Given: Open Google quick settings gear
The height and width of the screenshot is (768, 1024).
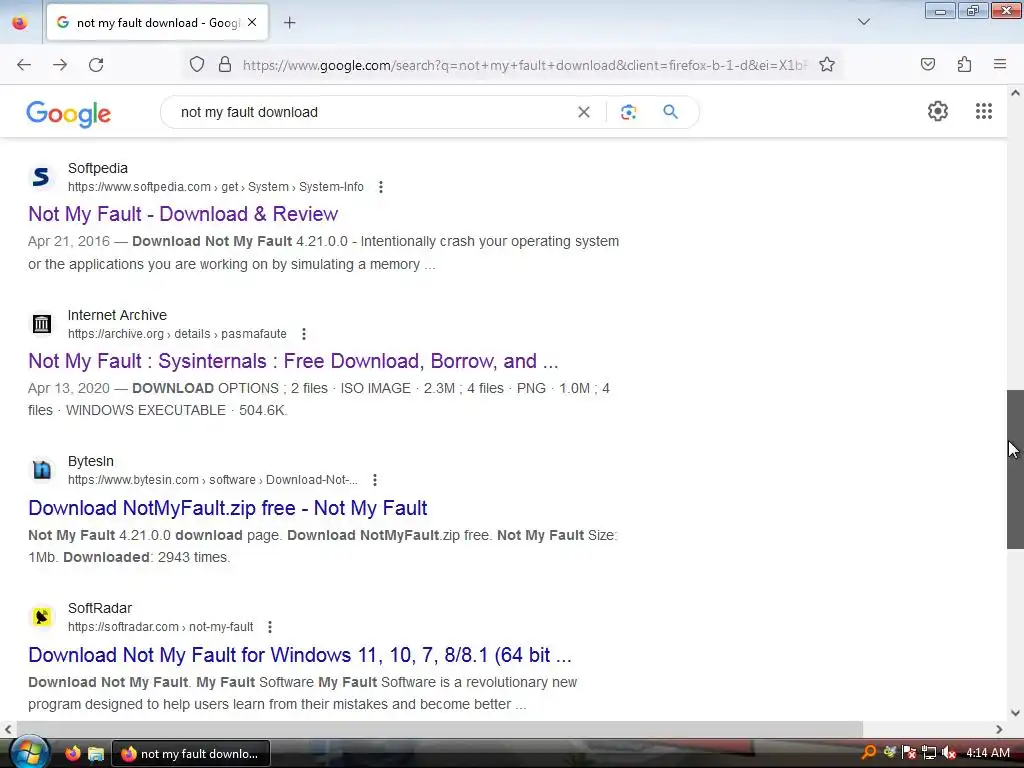Looking at the screenshot, I should tap(938, 111).
